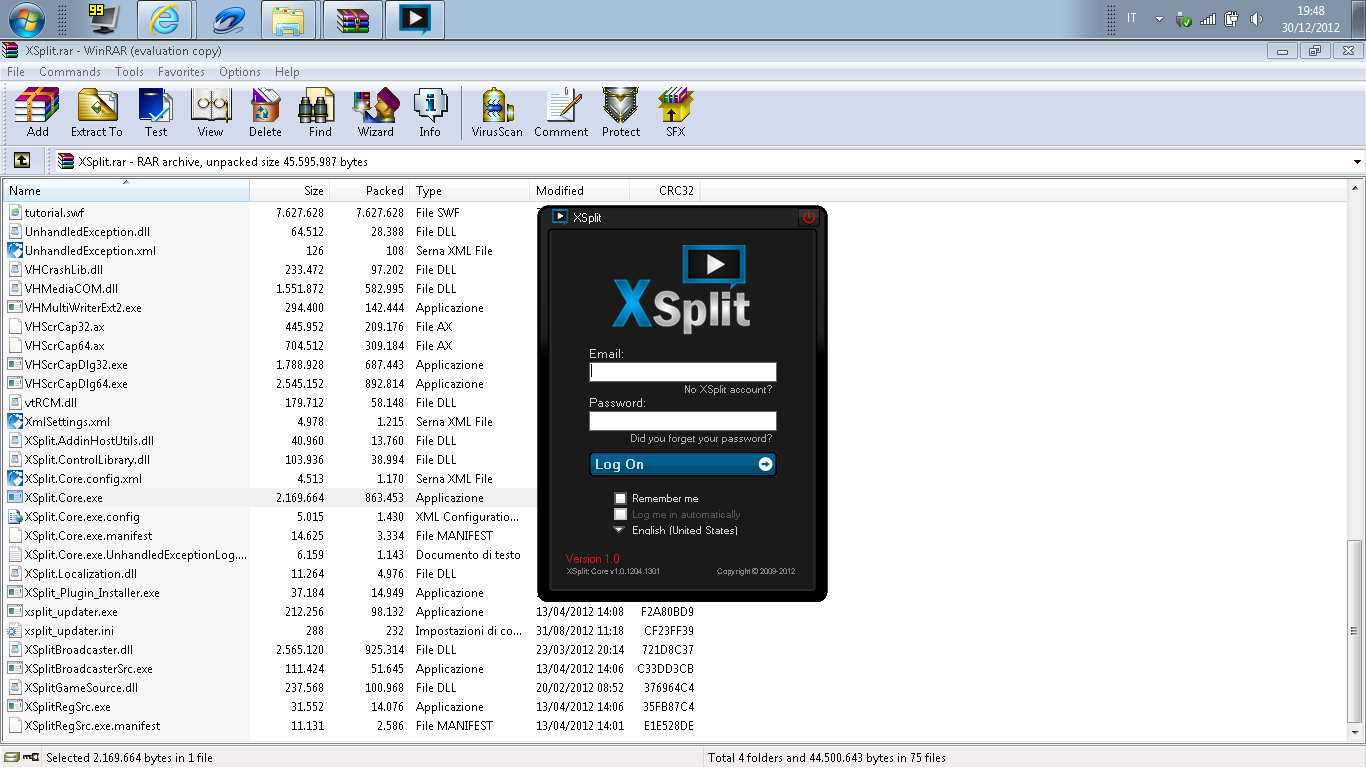Open the archive path dropdown arrow
Viewport: 1366px width, 768px height.
[x=1357, y=162]
